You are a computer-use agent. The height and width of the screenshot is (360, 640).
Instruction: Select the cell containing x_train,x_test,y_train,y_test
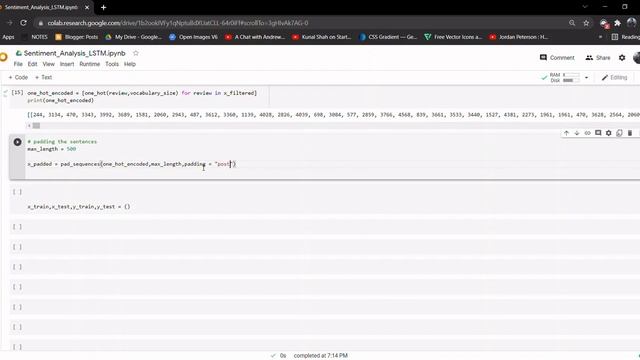pos(324,200)
